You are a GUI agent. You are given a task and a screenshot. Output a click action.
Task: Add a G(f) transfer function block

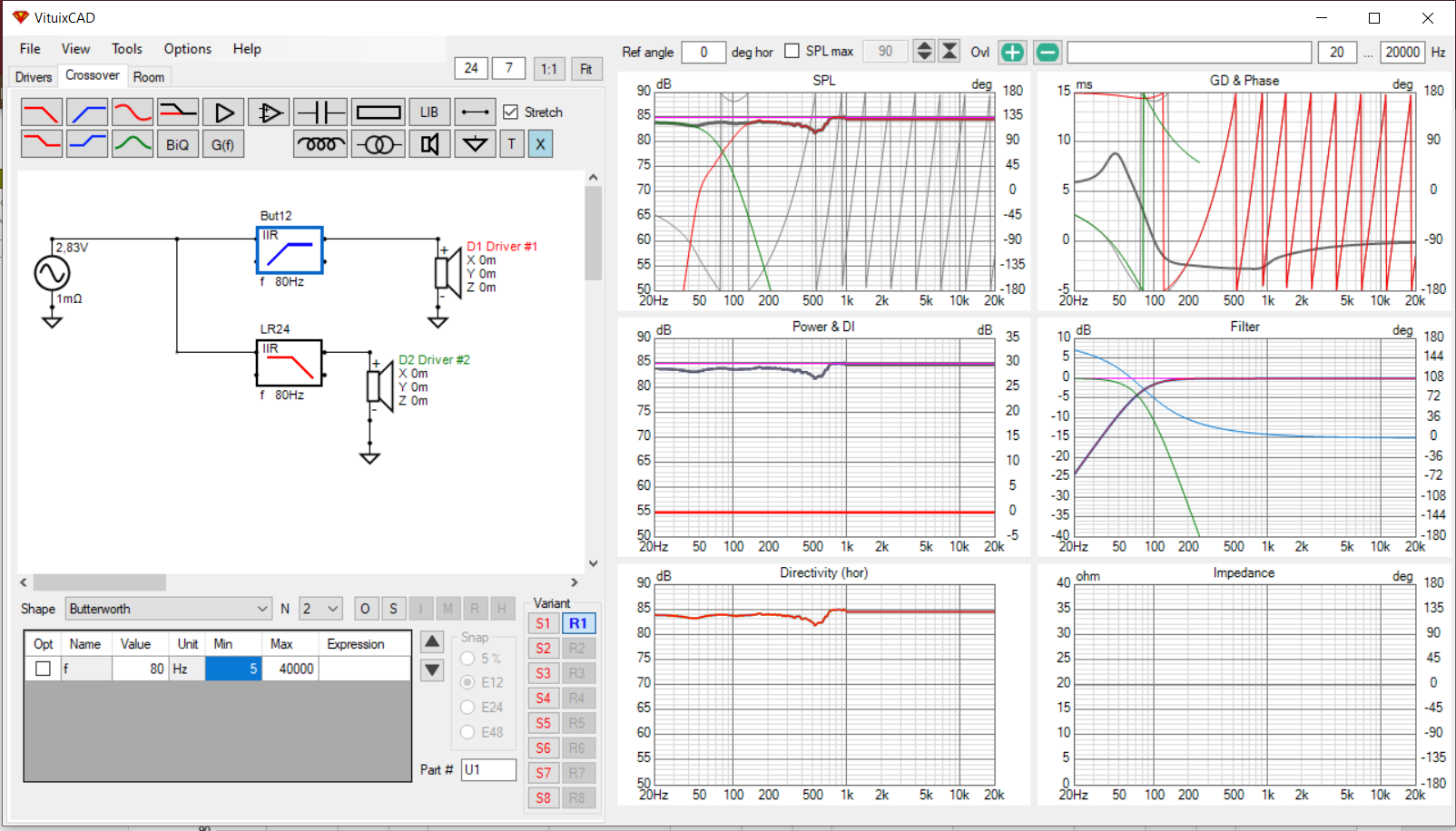[x=223, y=143]
